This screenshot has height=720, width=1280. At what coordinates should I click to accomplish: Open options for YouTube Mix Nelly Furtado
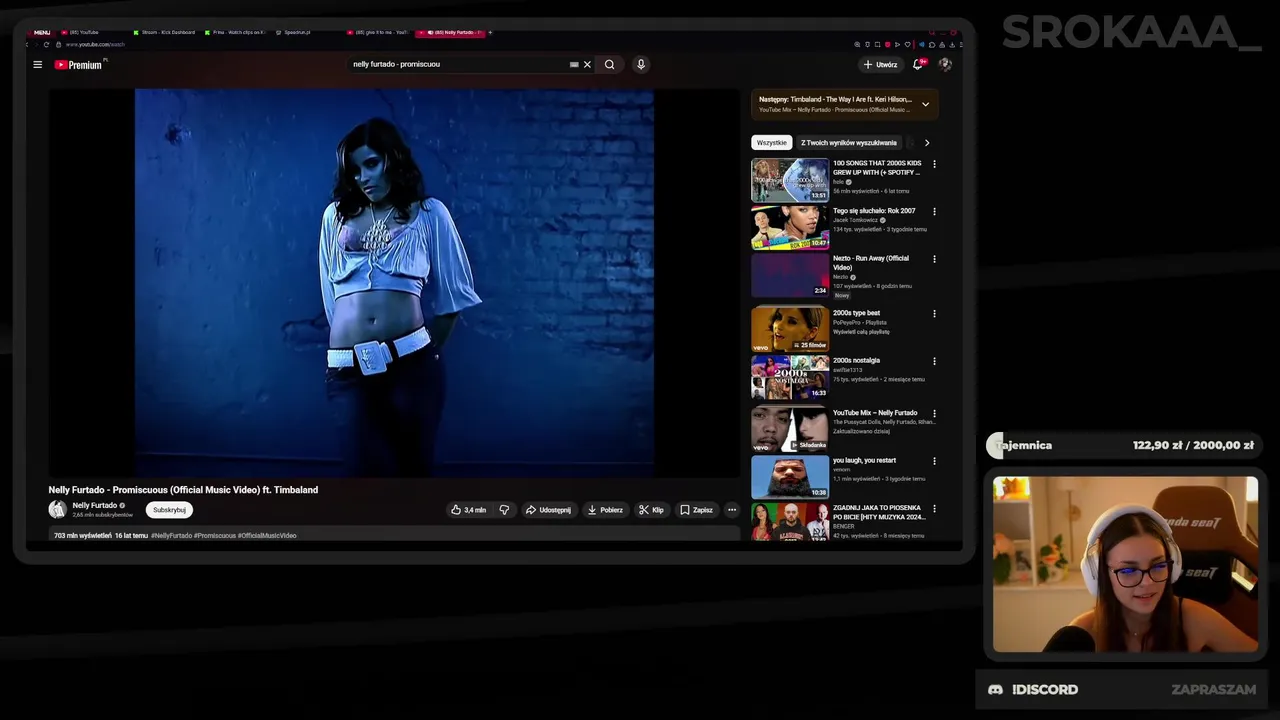(934, 413)
